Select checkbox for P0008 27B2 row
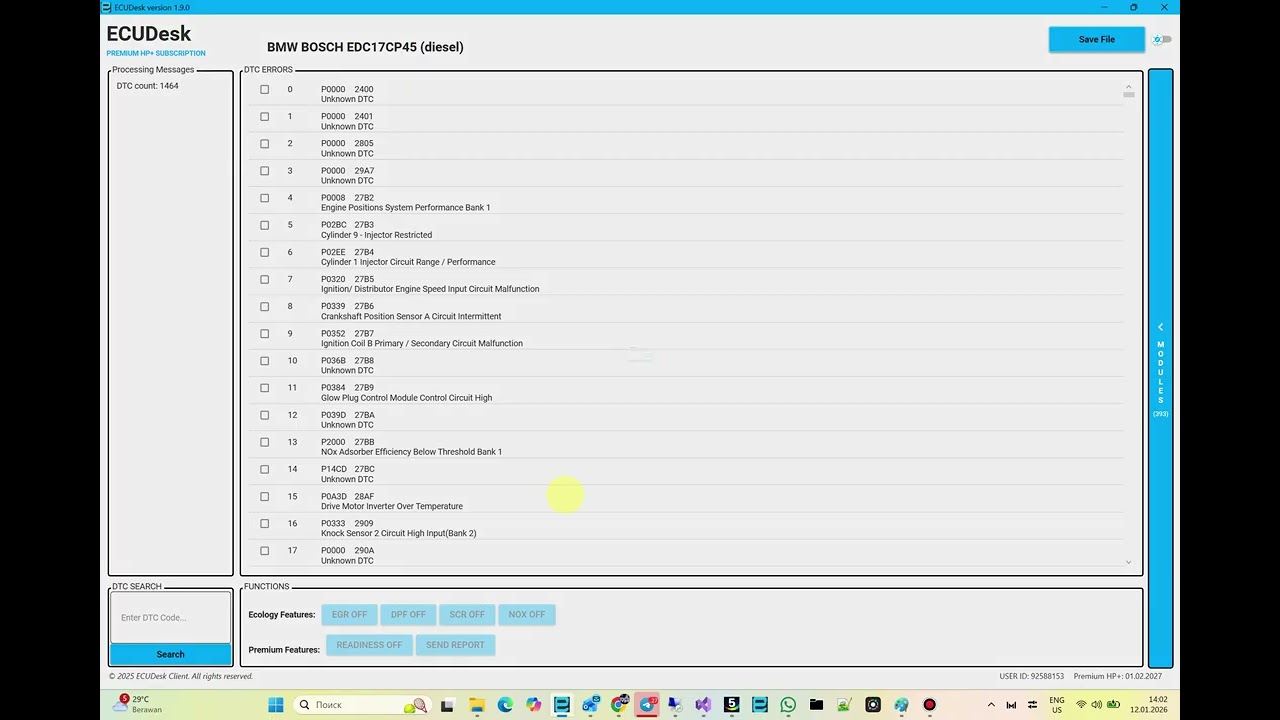 265,198
